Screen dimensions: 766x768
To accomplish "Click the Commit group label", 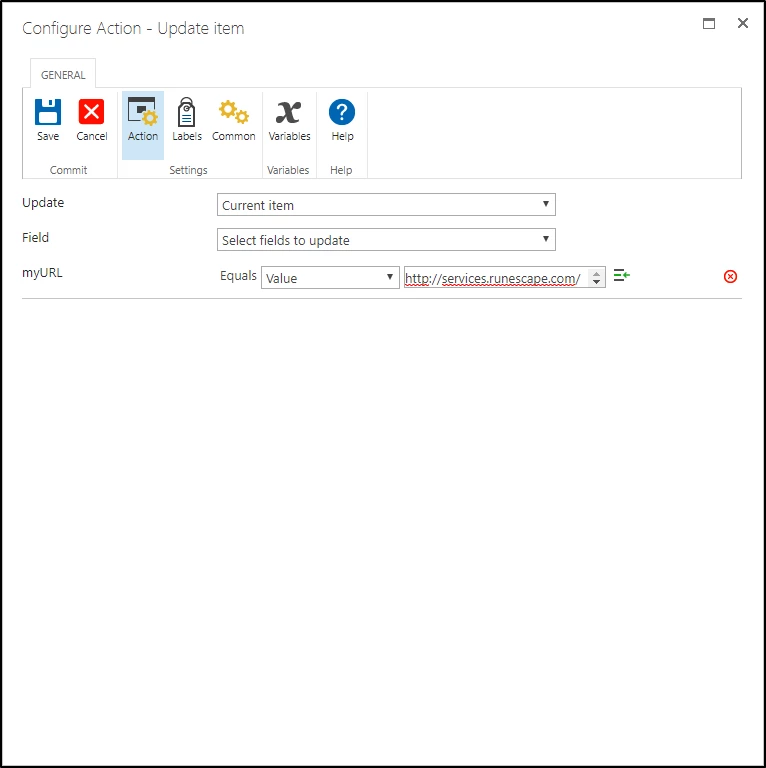I will tap(69, 170).
